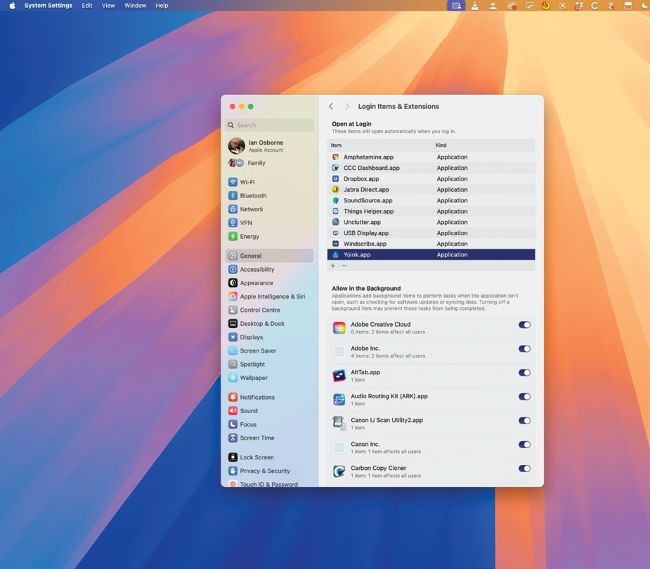Viewport: 650px width, 569px height.
Task: Select SoundSource.app login item
Action: point(431,201)
